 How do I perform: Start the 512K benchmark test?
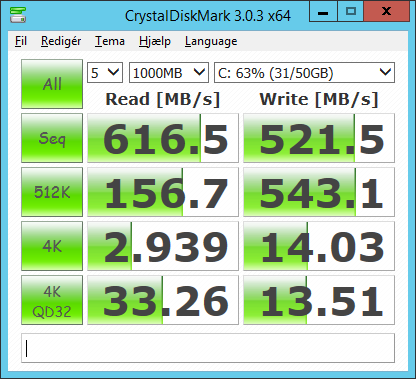coord(52,192)
